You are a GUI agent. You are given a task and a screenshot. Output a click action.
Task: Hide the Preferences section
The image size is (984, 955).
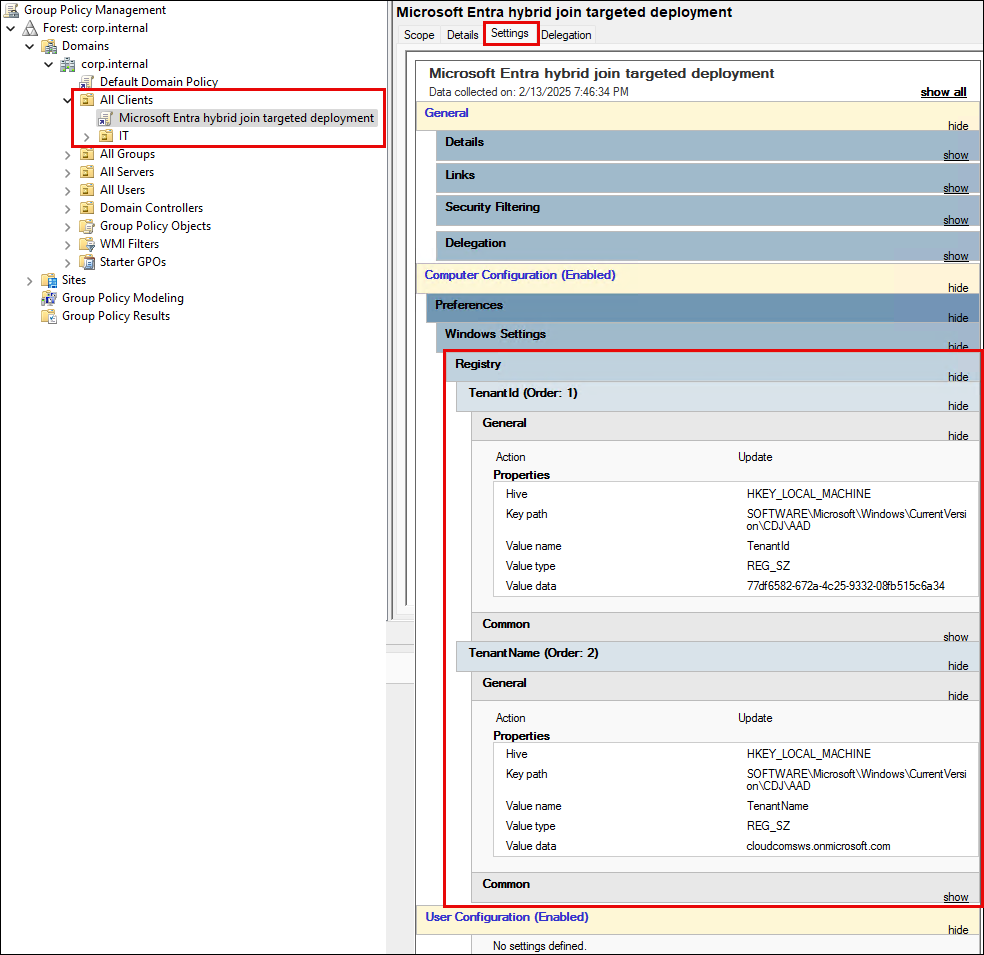[958, 318]
